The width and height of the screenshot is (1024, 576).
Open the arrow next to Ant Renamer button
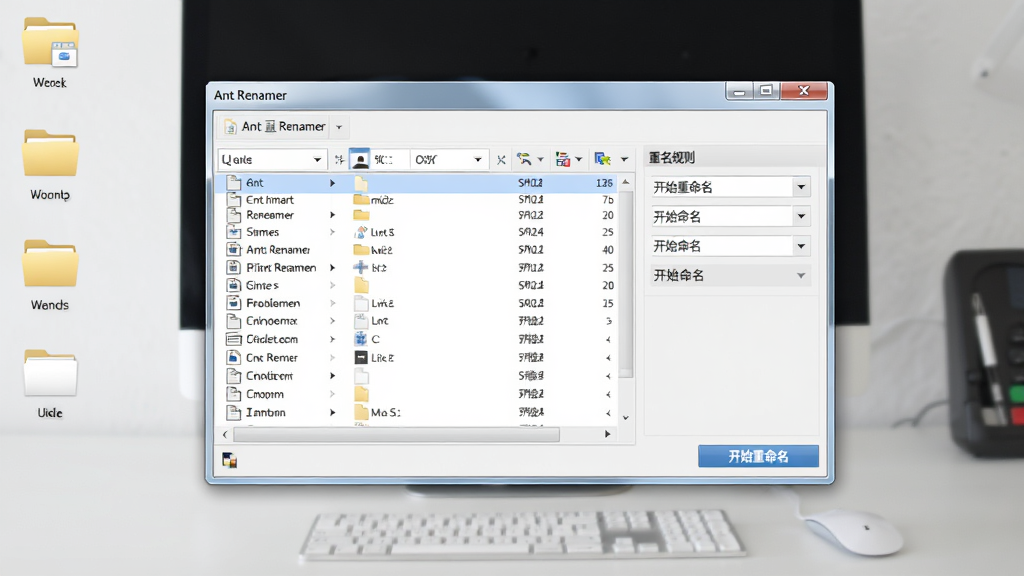click(339, 127)
